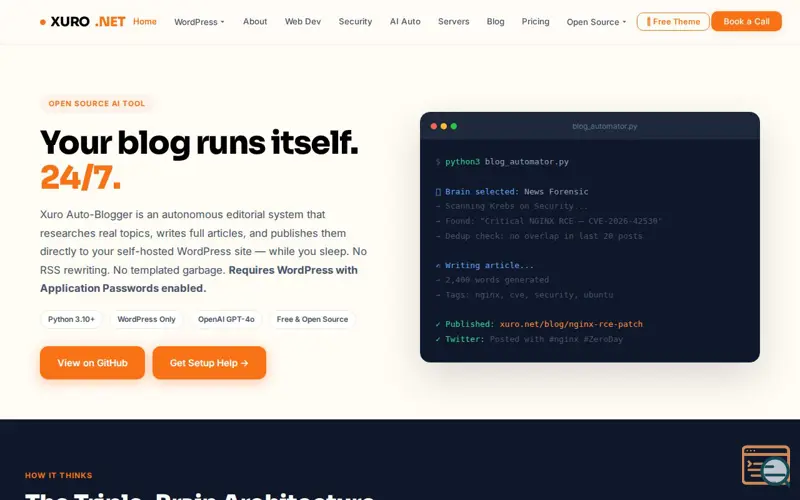Click the Tags: nginx, cve line

(x=524, y=294)
